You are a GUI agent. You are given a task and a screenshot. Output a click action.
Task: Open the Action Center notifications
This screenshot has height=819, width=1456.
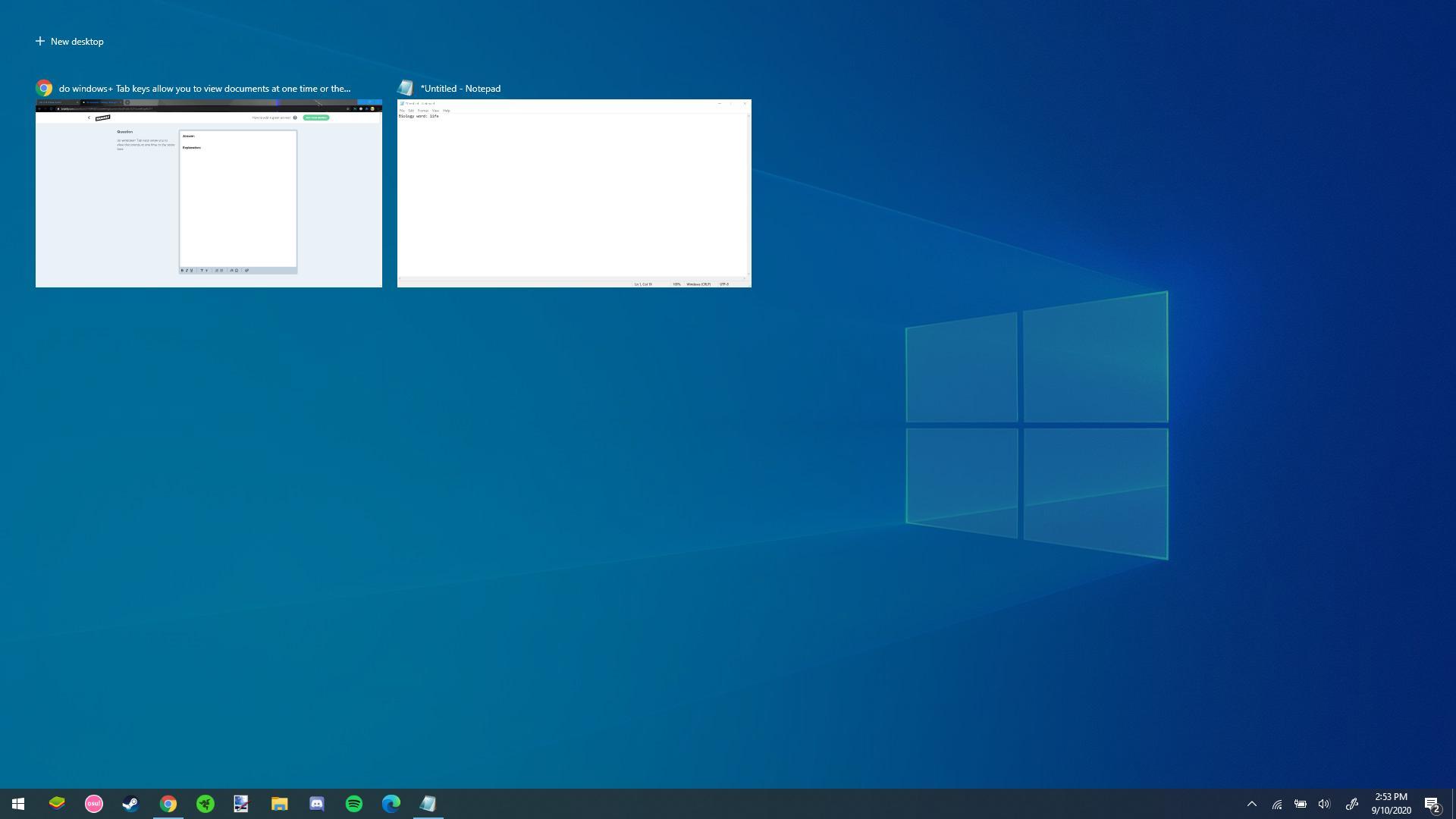pyautogui.click(x=1432, y=804)
